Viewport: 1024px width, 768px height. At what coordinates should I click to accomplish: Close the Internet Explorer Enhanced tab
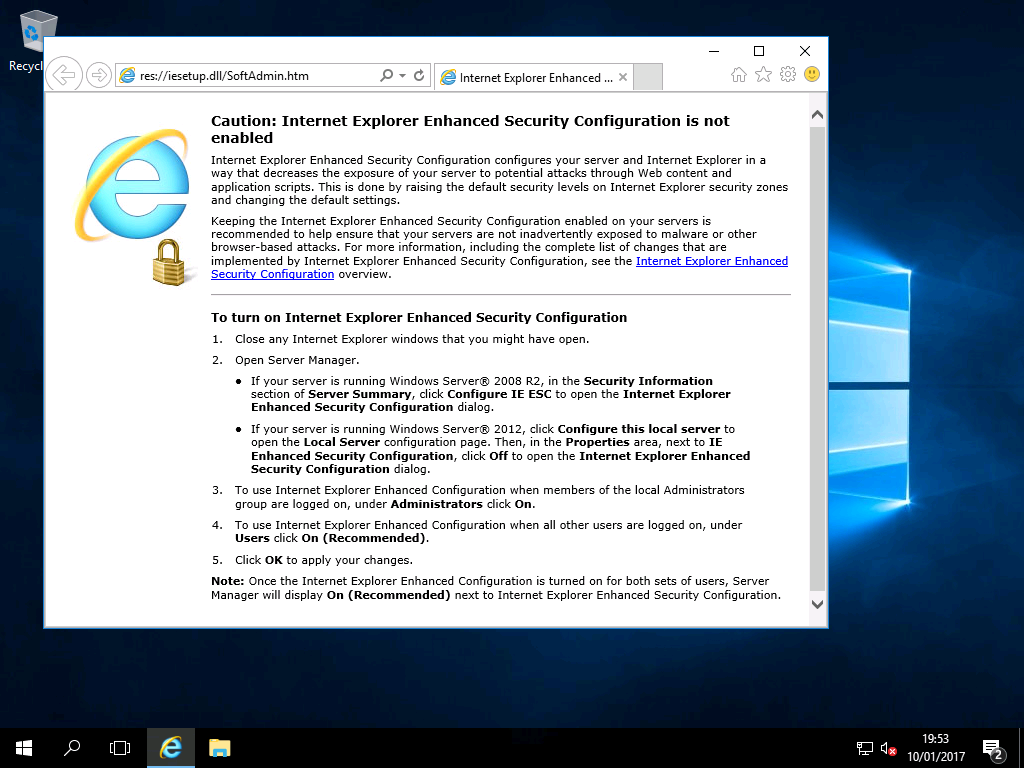click(622, 77)
